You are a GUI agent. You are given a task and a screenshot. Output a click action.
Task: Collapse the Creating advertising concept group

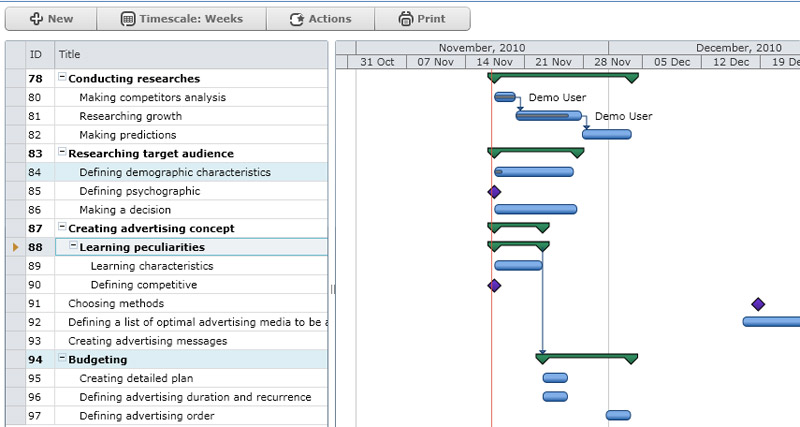pyautogui.click(x=62, y=228)
